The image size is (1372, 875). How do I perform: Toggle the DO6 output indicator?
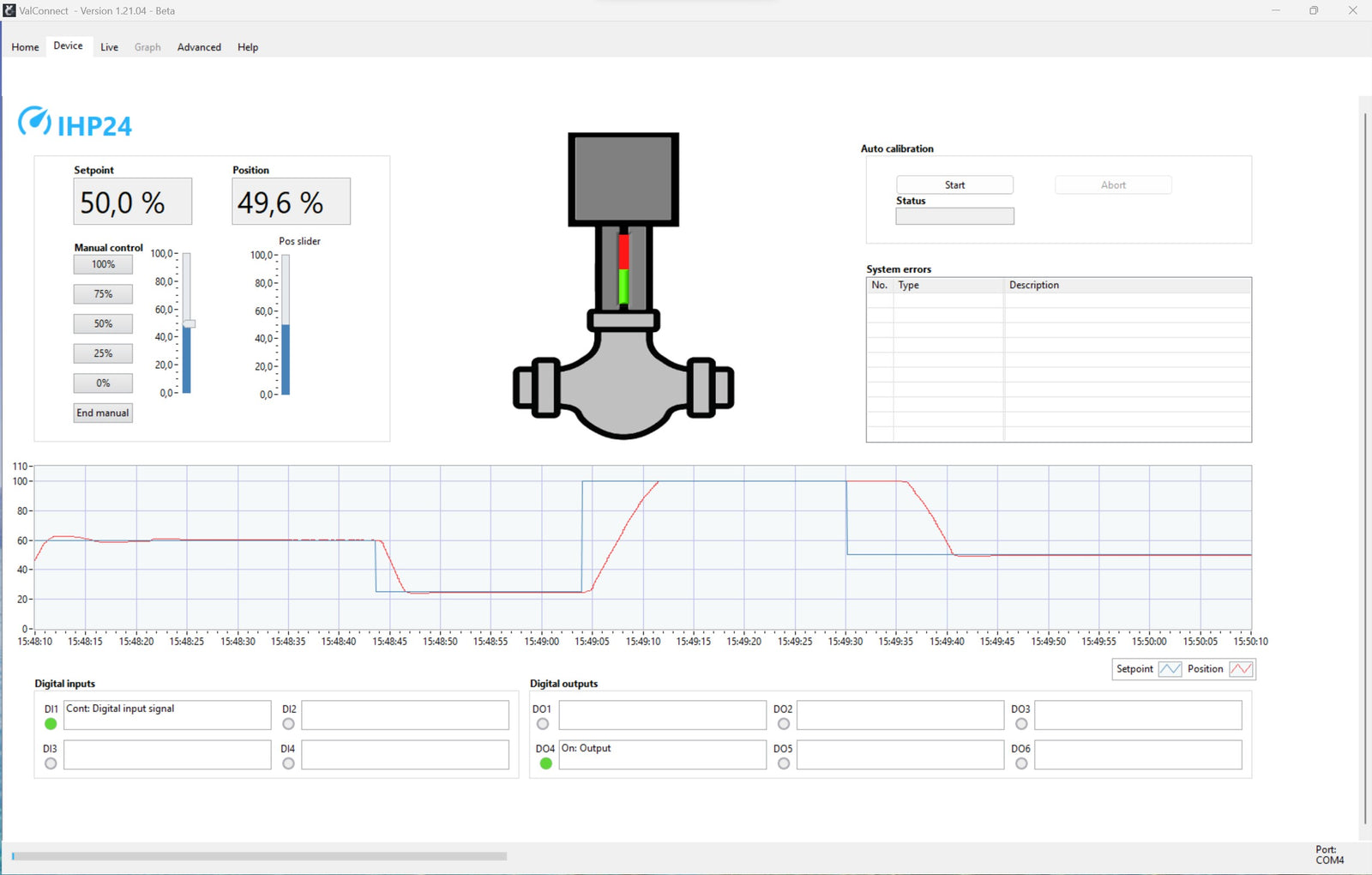(1020, 763)
